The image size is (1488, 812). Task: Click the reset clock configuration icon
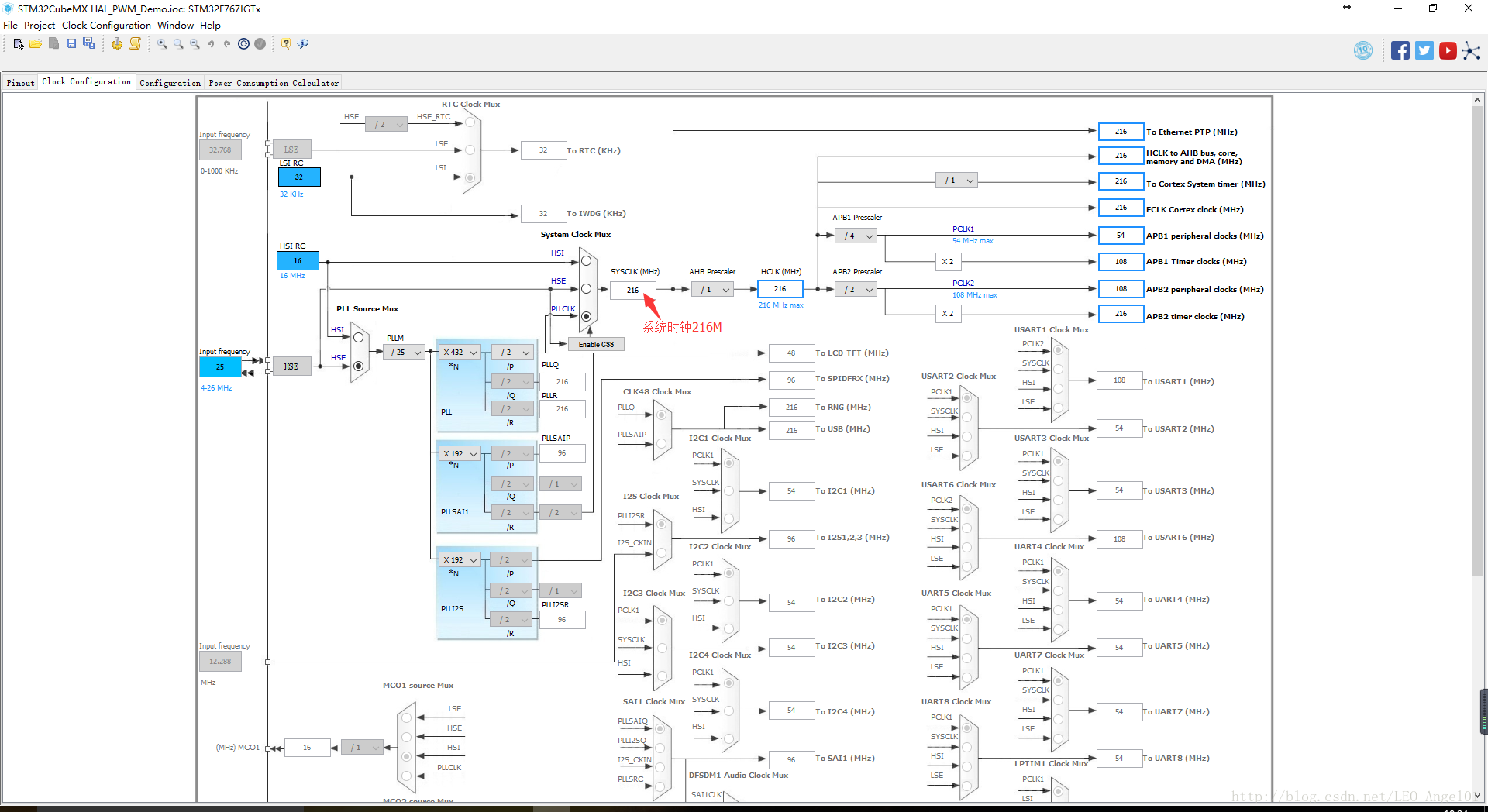point(243,44)
